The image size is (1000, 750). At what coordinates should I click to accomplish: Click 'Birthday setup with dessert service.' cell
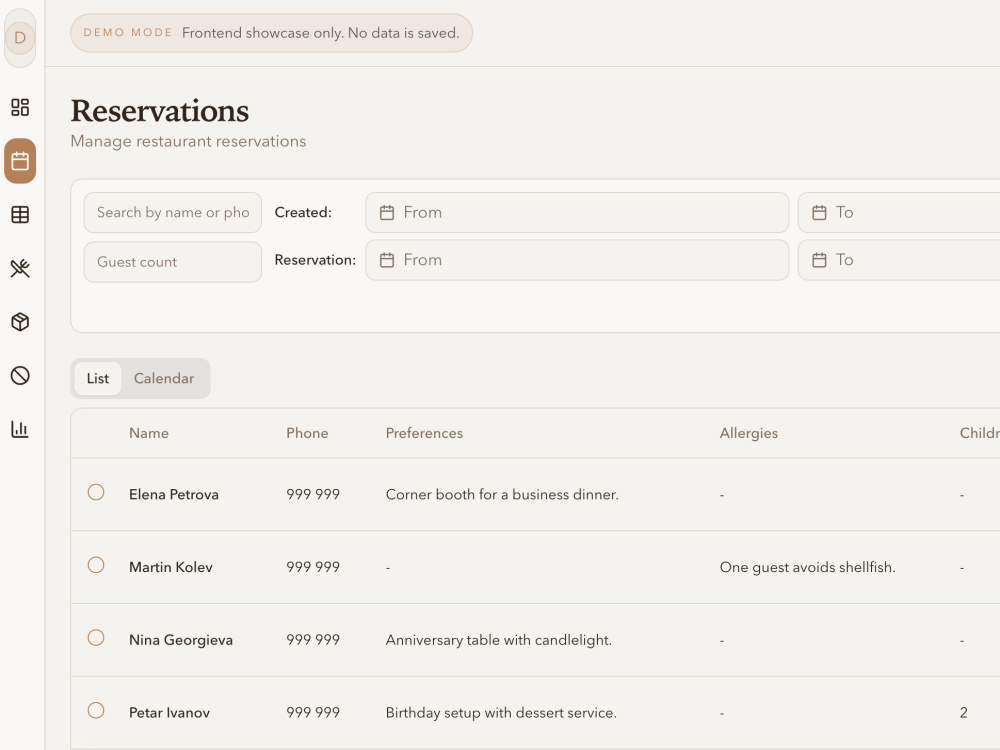(x=501, y=712)
